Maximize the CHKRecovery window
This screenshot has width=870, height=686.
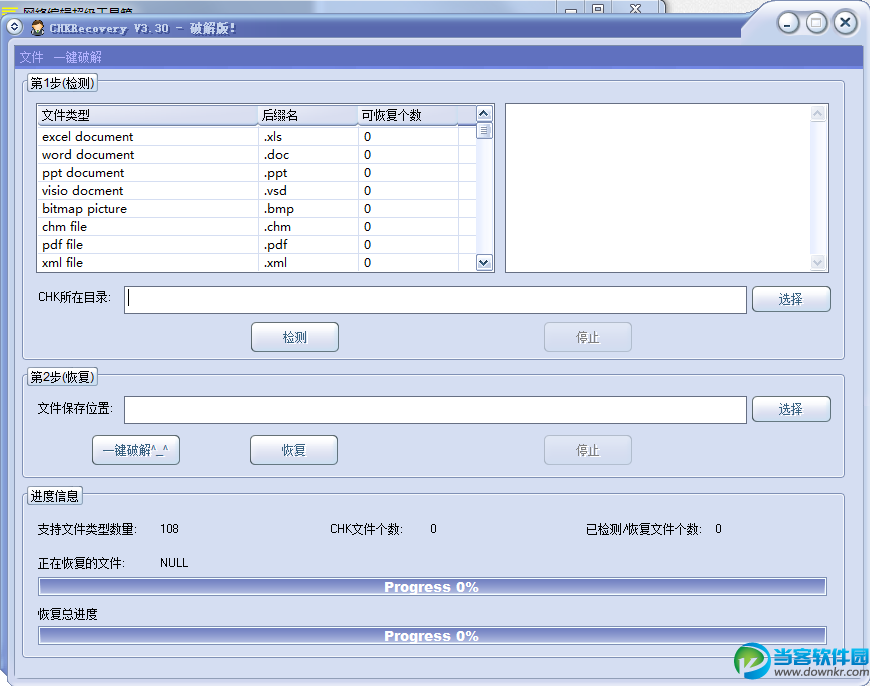(x=816, y=23)
